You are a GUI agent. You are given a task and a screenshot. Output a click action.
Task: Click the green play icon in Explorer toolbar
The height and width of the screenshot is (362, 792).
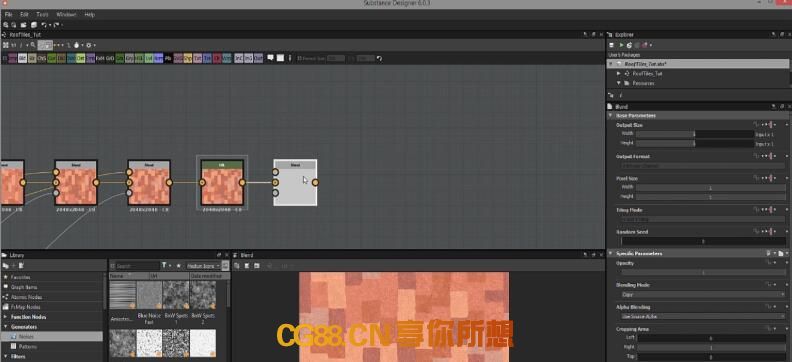[622, 45]
